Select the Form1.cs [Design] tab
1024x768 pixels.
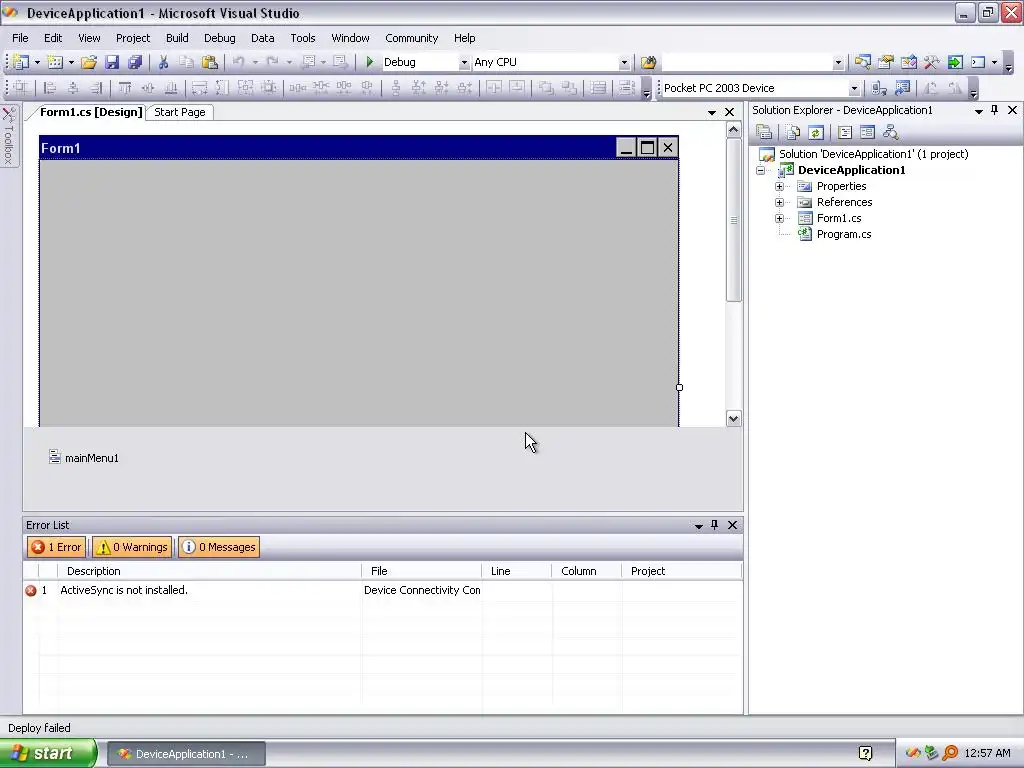pyautogui.click(x=91, y=112)
